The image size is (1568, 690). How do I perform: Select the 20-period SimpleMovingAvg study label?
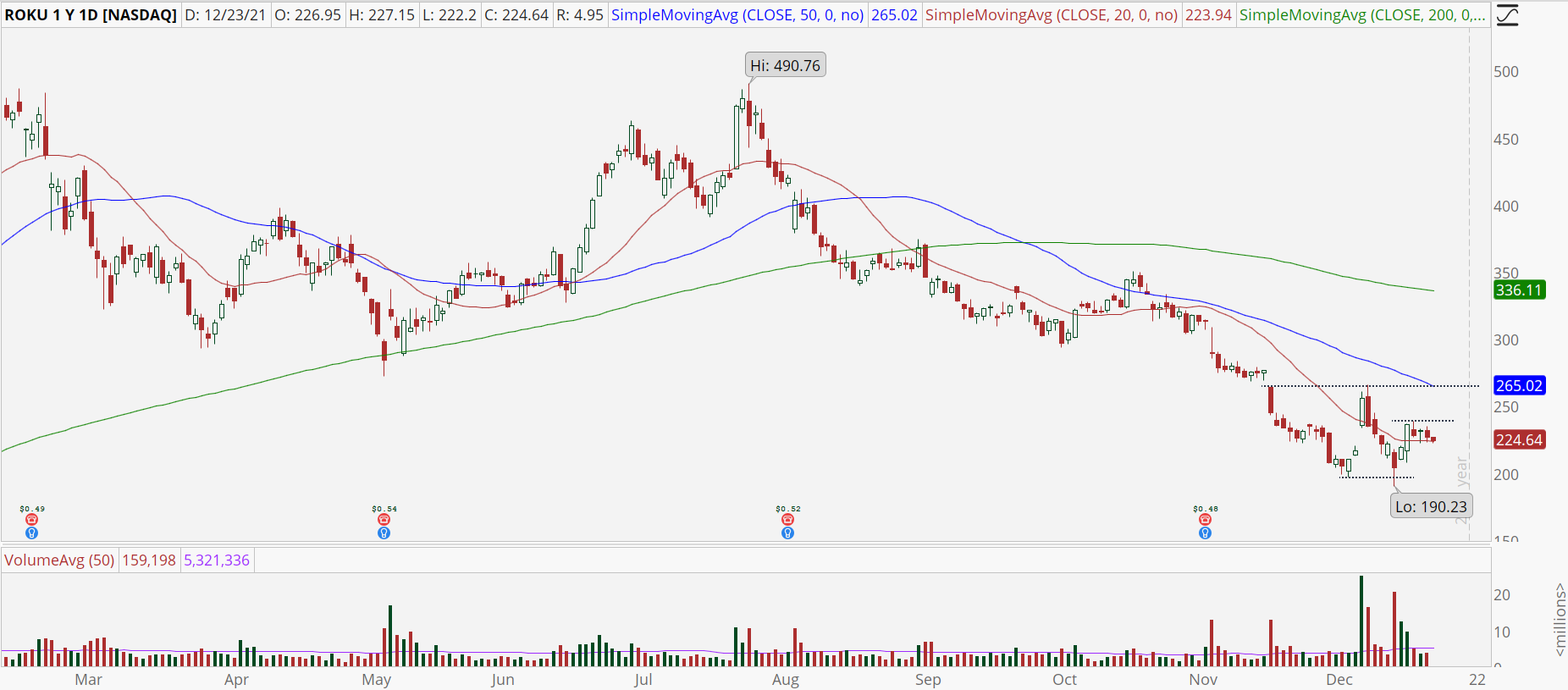coord(1052,15)
